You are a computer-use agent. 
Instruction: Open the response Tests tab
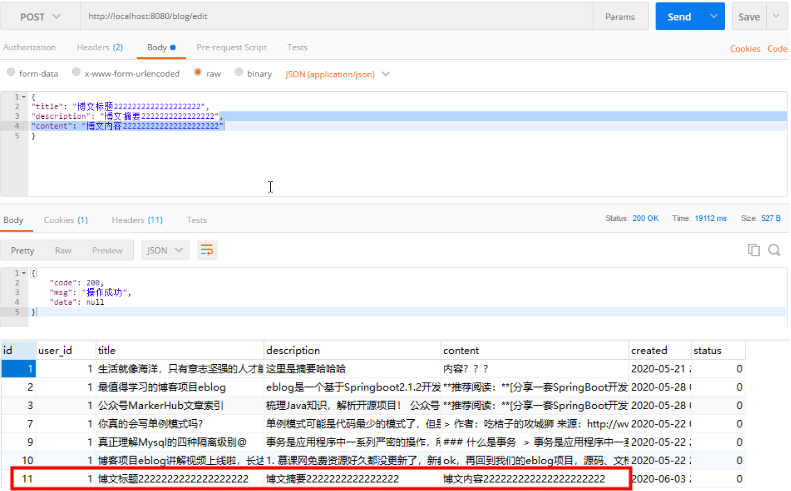[197, 220]
